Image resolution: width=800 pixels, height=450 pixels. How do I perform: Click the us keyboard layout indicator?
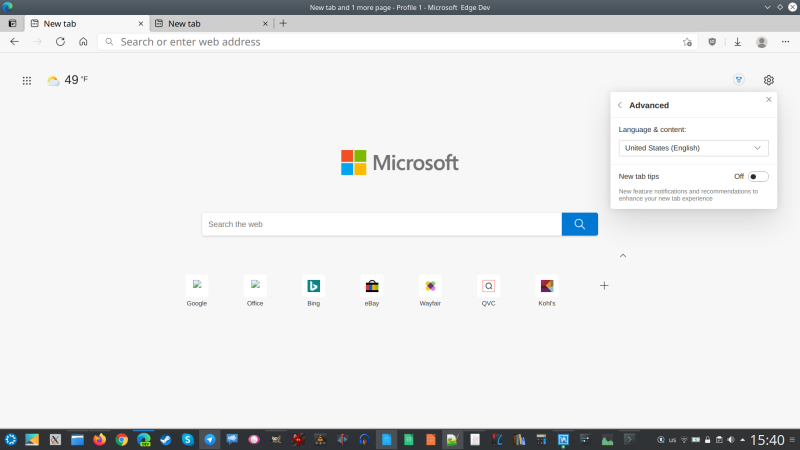tap(672, 440)
